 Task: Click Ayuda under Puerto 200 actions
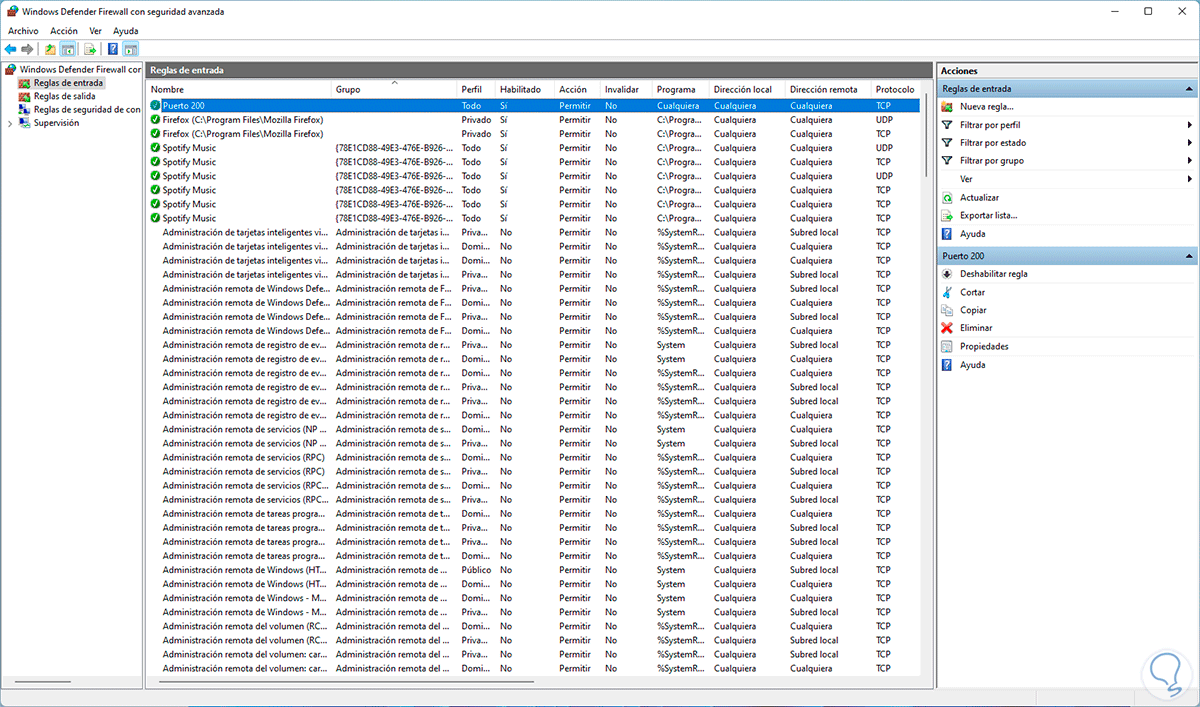click(x=973, y=365)
